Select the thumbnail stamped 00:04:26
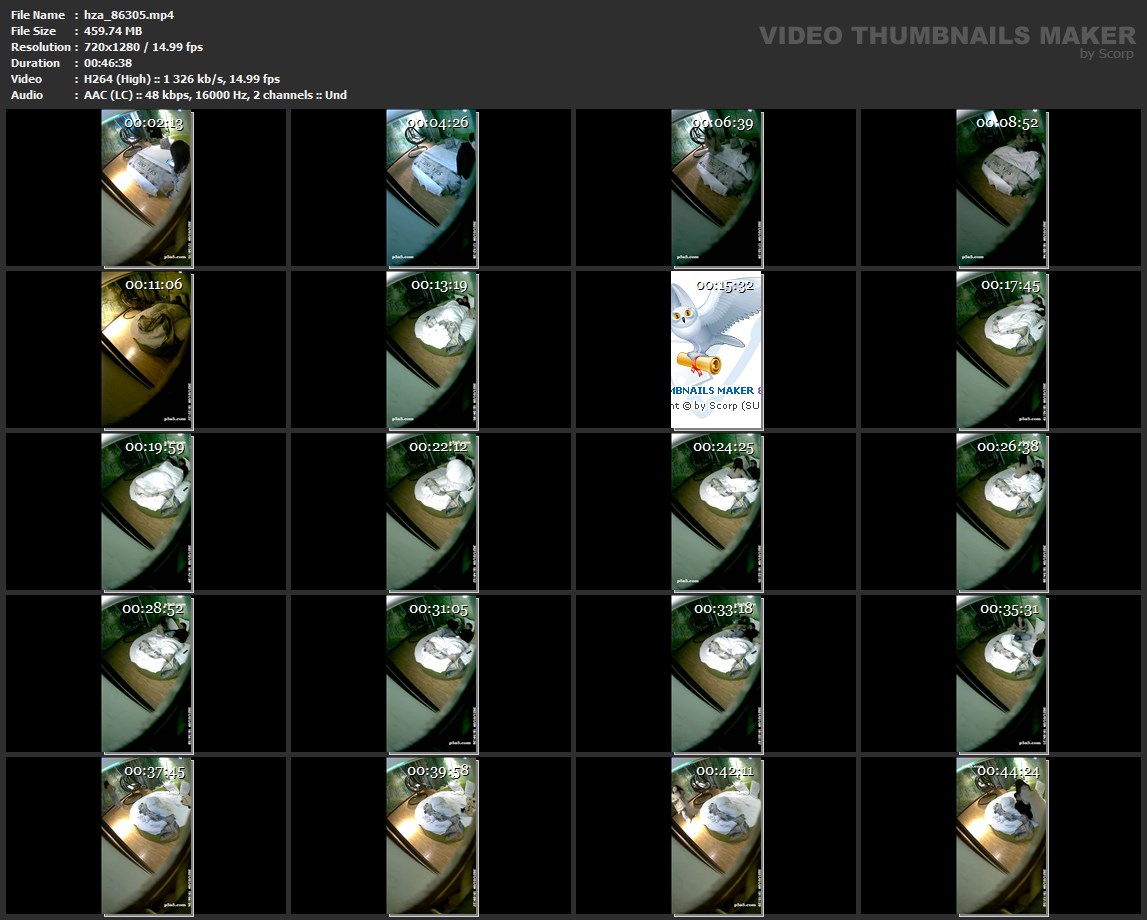Screen dimensions: 1147x920 pyautogui.click(x=432, y=188)
